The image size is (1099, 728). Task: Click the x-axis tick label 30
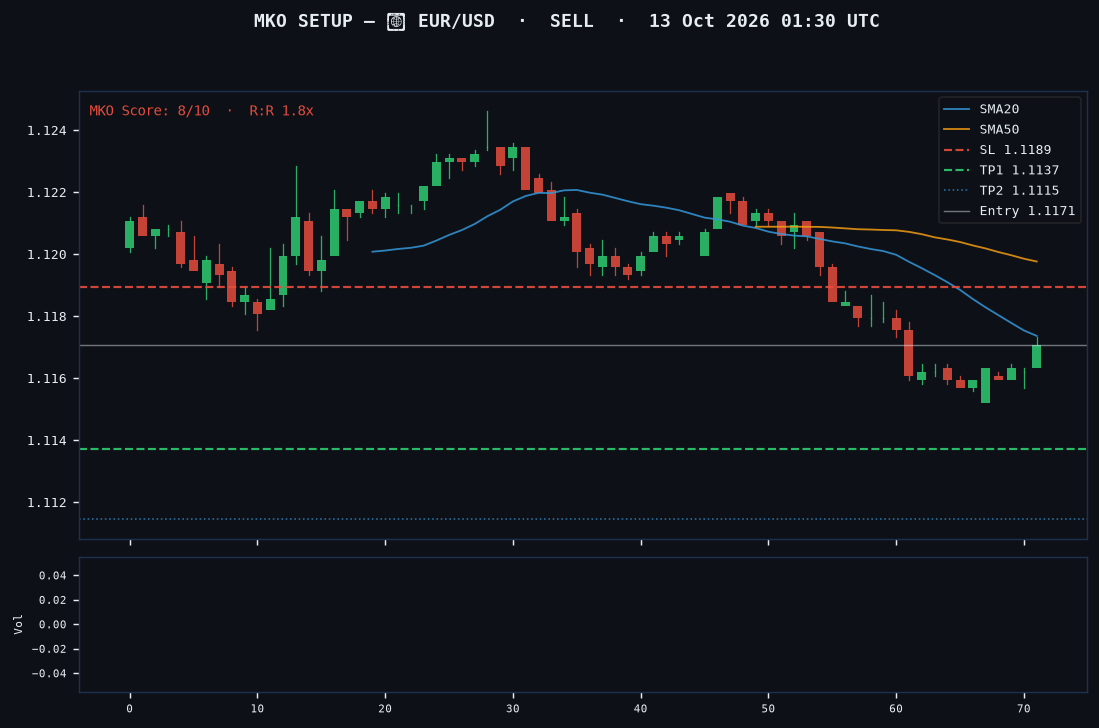tap(512, 709)
